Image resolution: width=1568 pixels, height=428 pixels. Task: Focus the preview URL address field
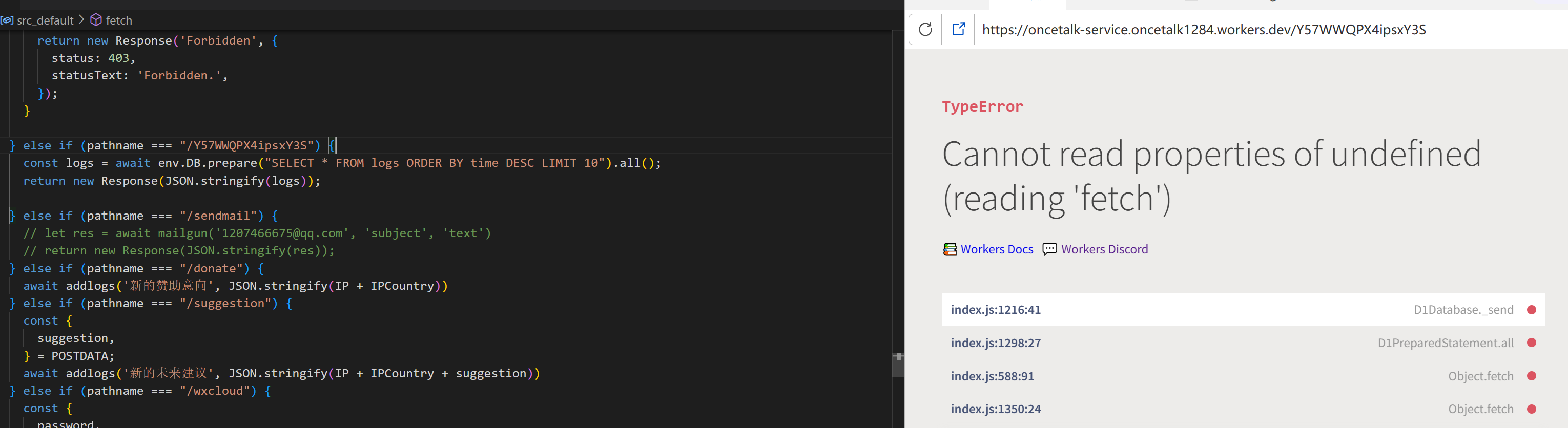(1271, 29)
